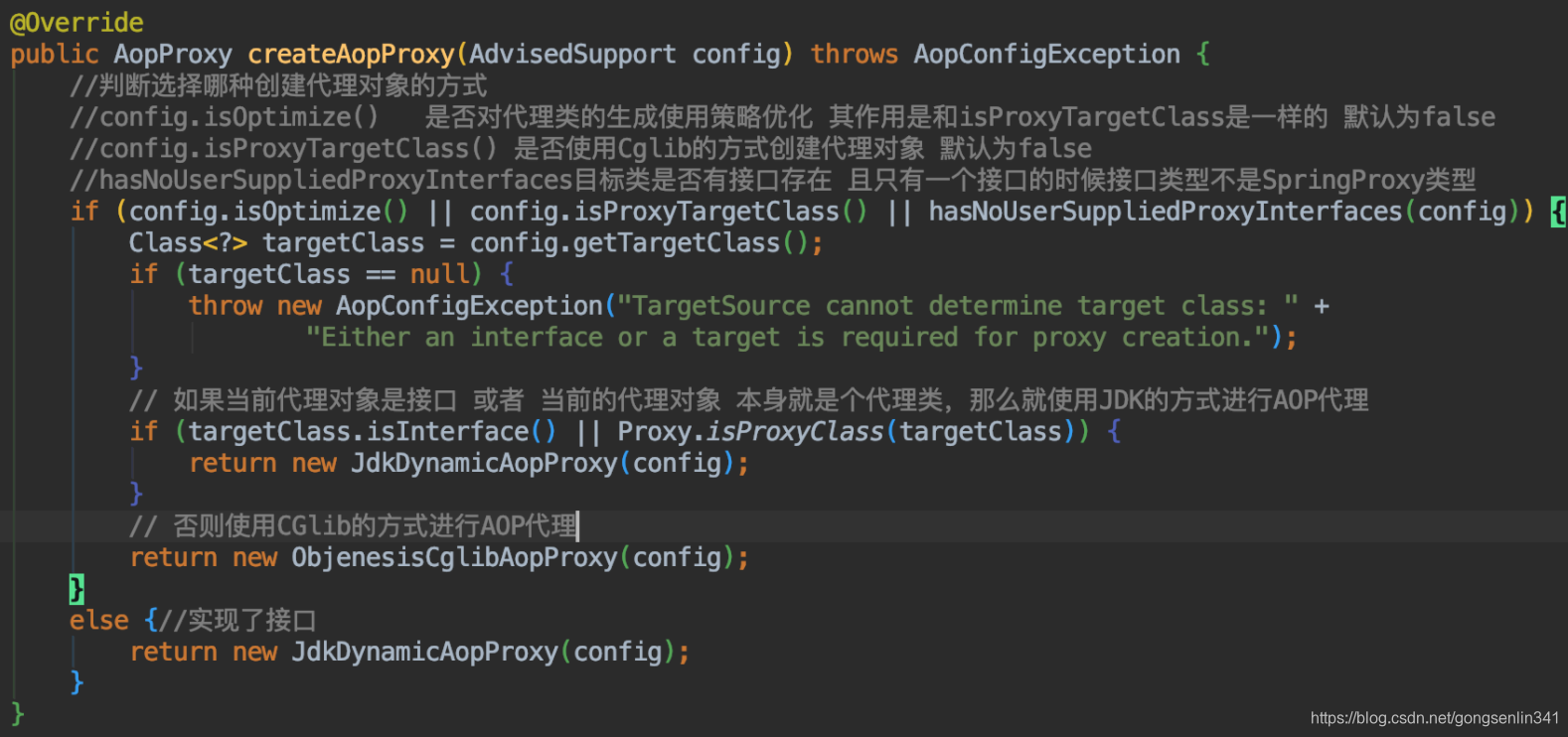This screenshot has width=1568, height=737.
Task: Click AopConfigException in the method signature
Action: coord(1047,54)
